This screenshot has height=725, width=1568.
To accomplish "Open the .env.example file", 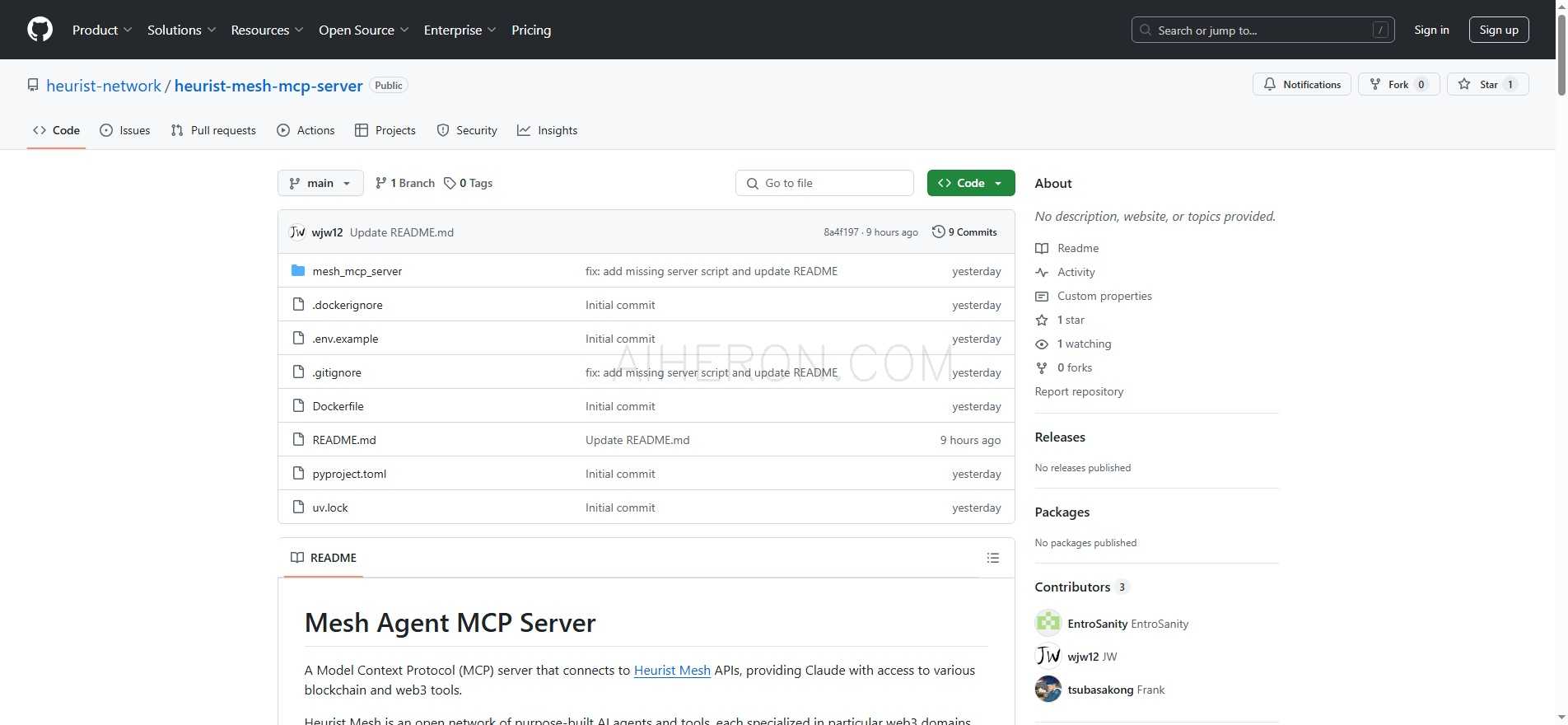I will (345, 339).
